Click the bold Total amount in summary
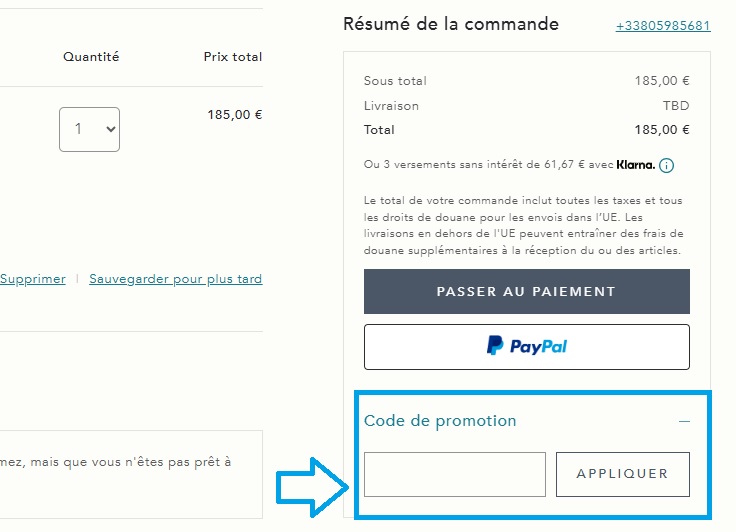 (662, 130)
